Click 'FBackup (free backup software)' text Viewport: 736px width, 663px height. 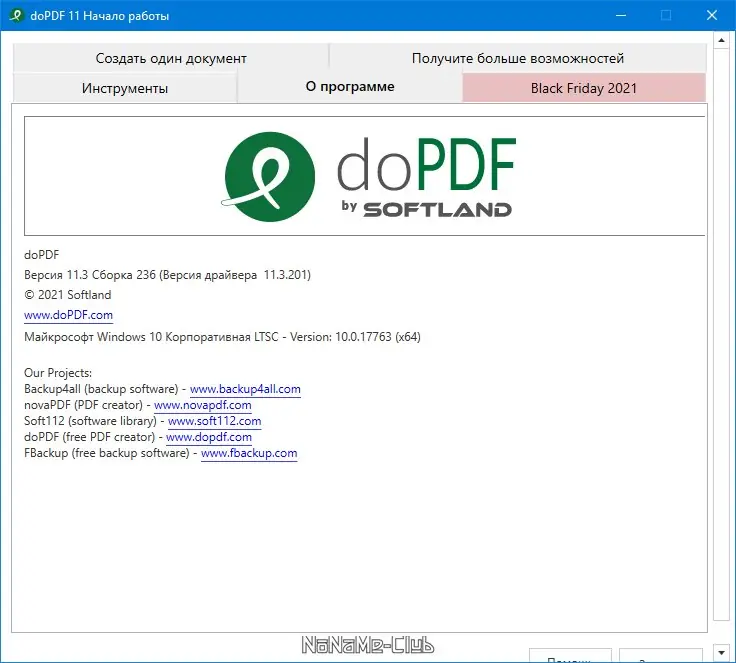click(x=107, y=453)
